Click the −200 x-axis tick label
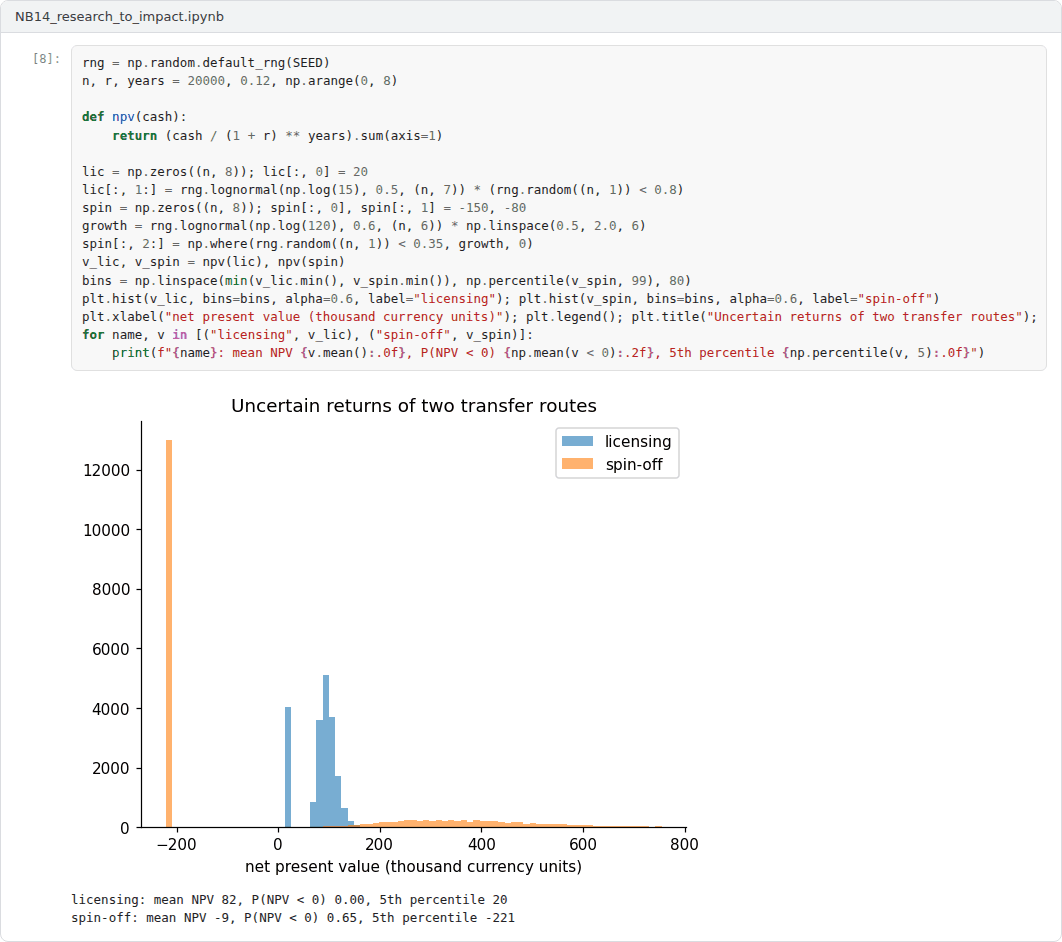The image size is (1062, 942). point(176,844)
